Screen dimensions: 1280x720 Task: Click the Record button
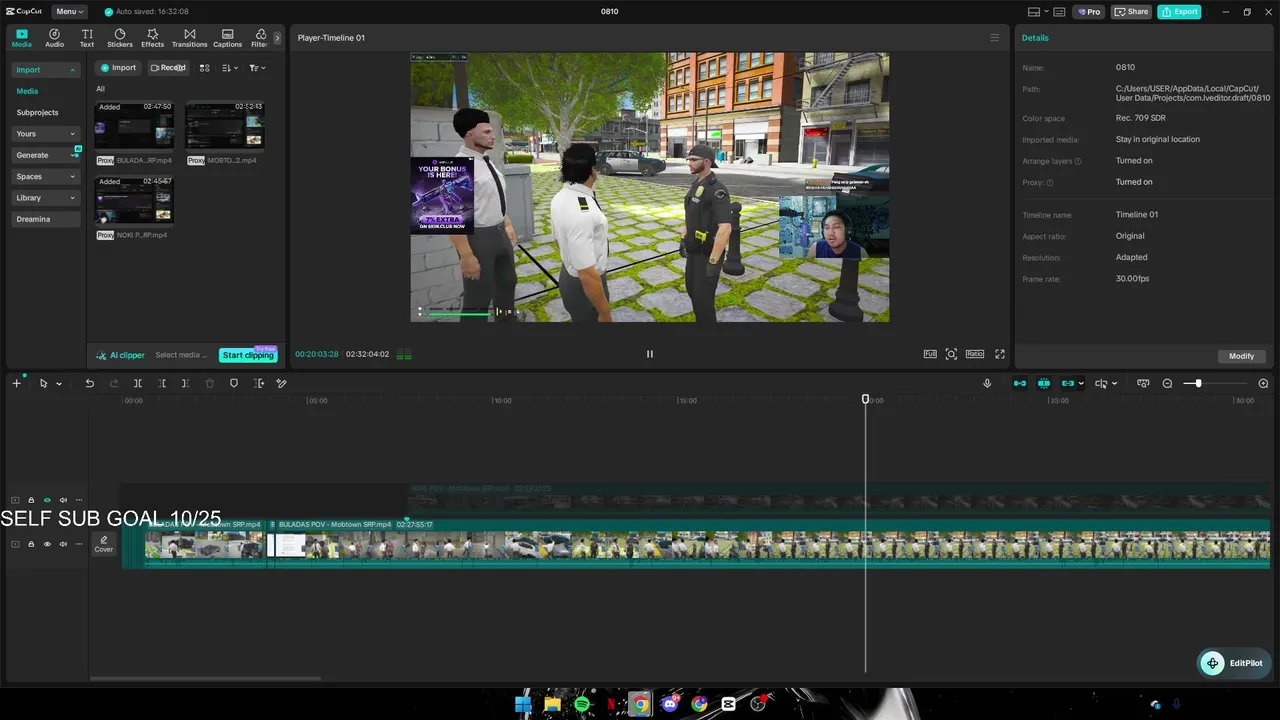pyautogui.click(x=168, y=68)
